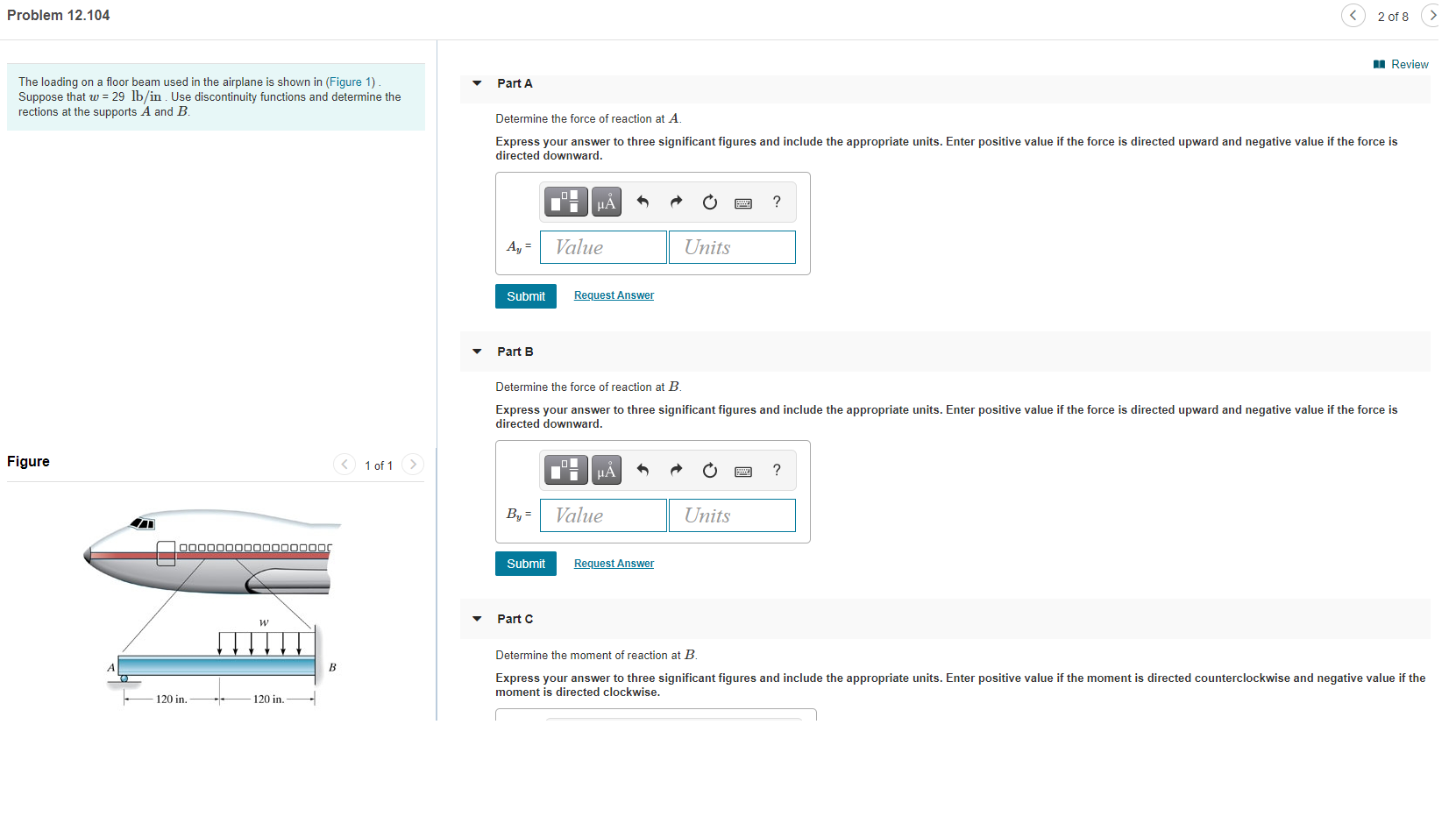Click the Value input field for Ay

[602, 246]
